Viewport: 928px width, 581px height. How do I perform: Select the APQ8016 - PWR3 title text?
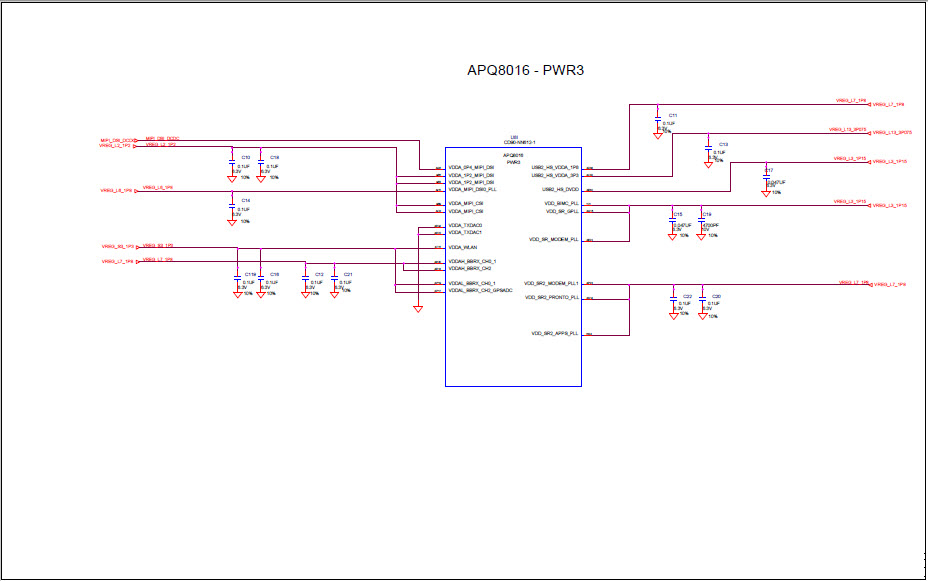pos(525,71)
